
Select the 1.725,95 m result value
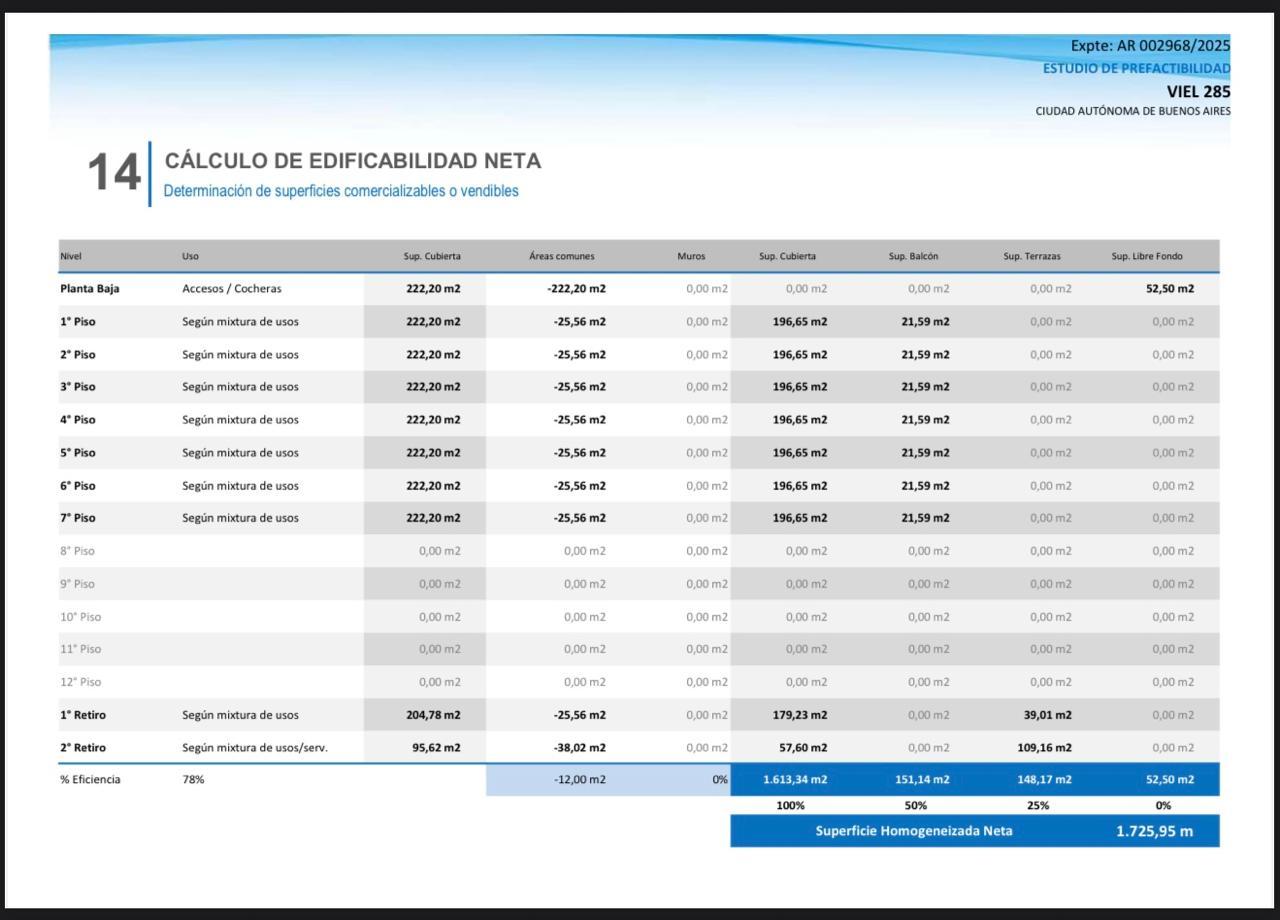(x=1154, y=831)
